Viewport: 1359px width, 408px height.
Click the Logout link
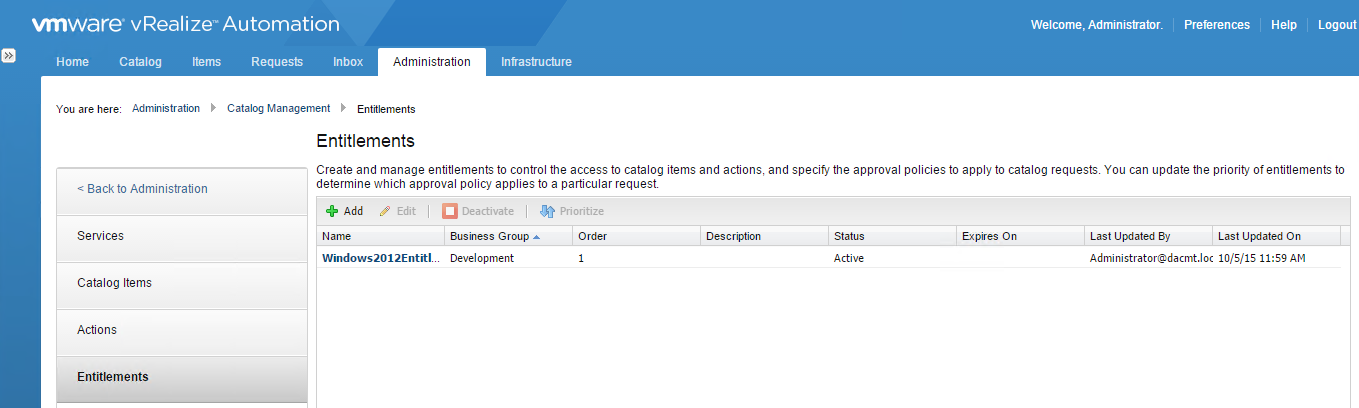pyautogui.click(x=1337, y=25)
